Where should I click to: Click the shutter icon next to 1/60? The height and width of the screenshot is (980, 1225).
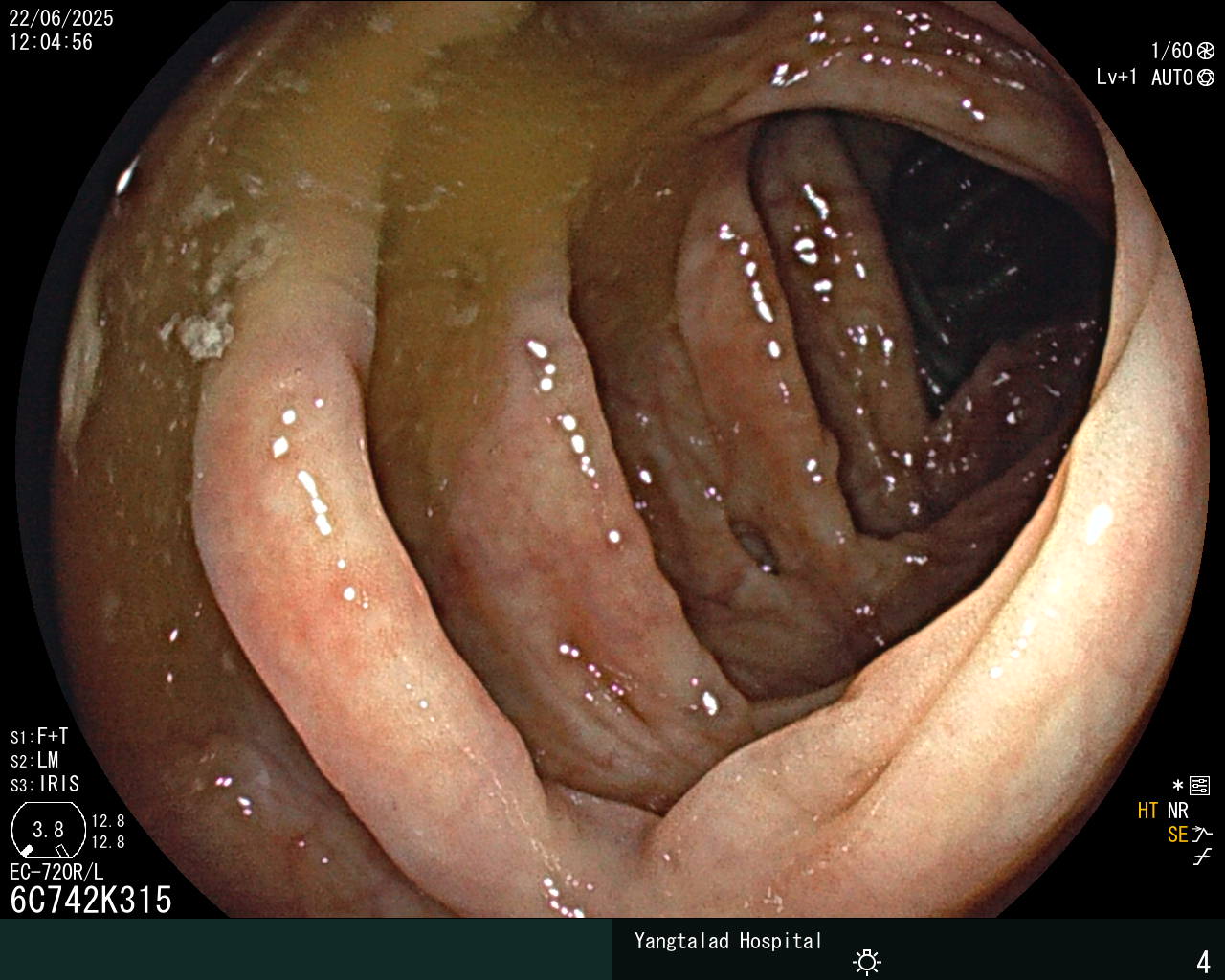click(1206, 51)
